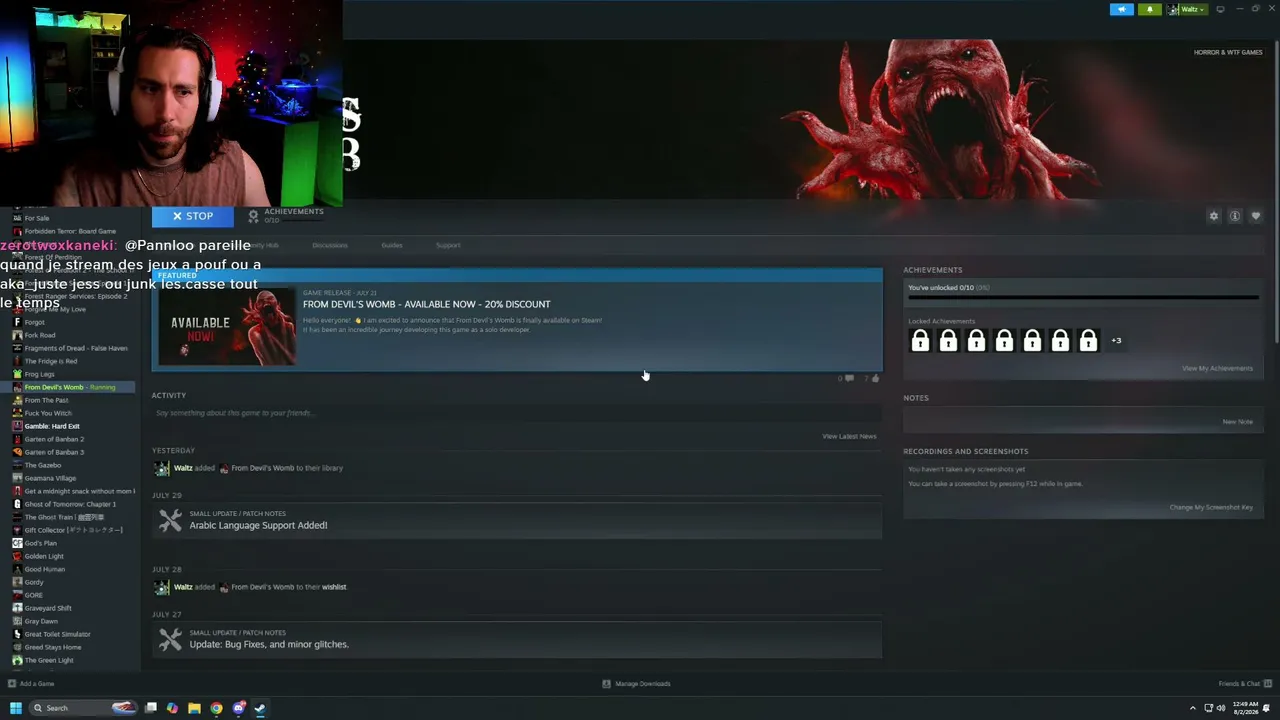Click the first locked achievement padlock
Image resolution: width=1280 pixels, height=720 pixels.
point(920,341)
